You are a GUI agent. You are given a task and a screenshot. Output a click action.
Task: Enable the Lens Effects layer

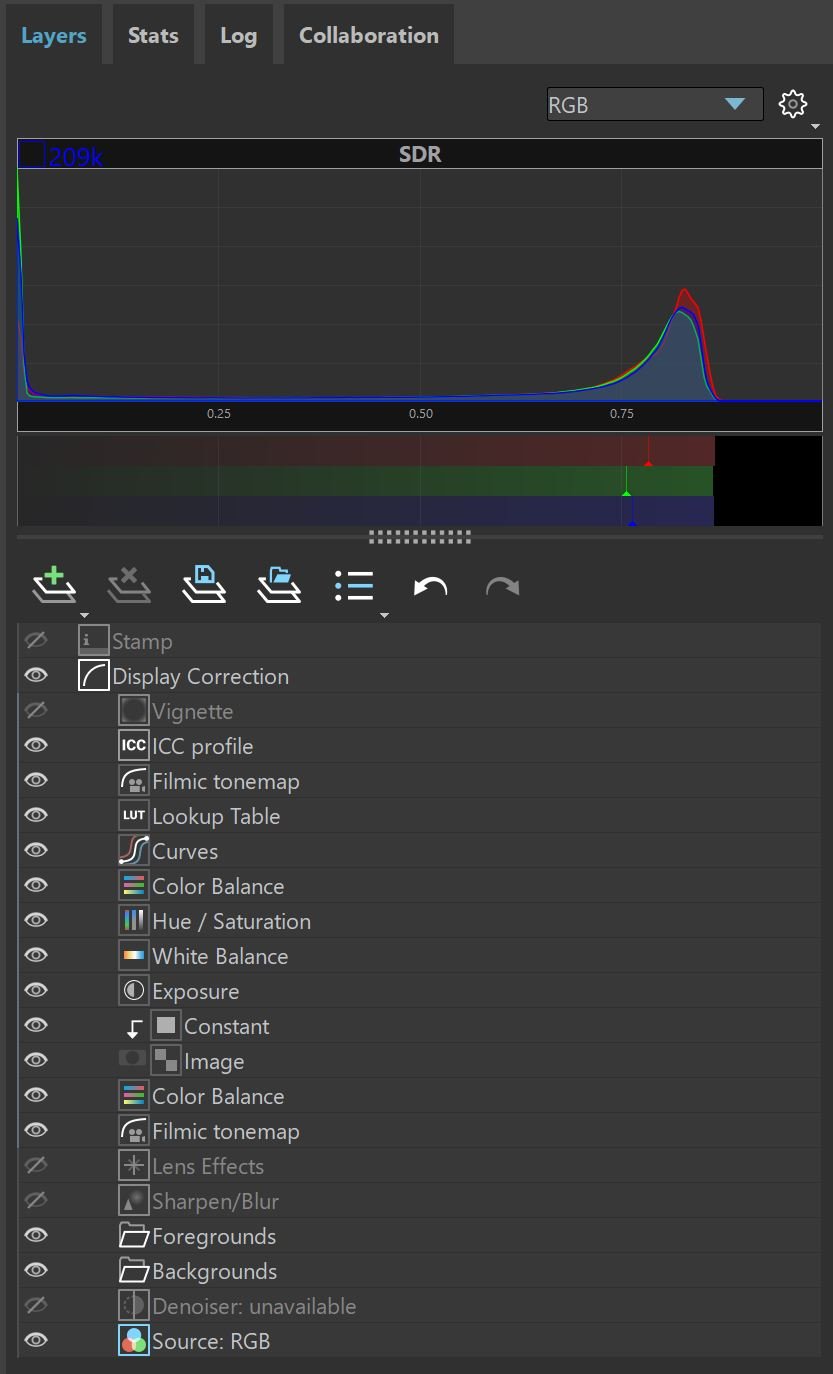36,1165
